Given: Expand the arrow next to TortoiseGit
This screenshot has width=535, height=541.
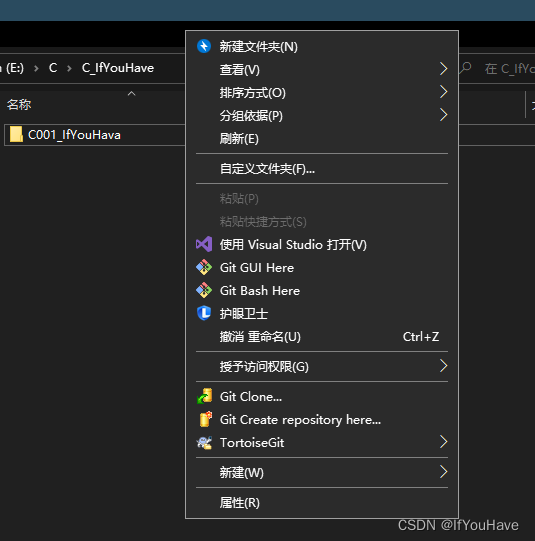Looking at the screenshot, I should tap(444, 442).
